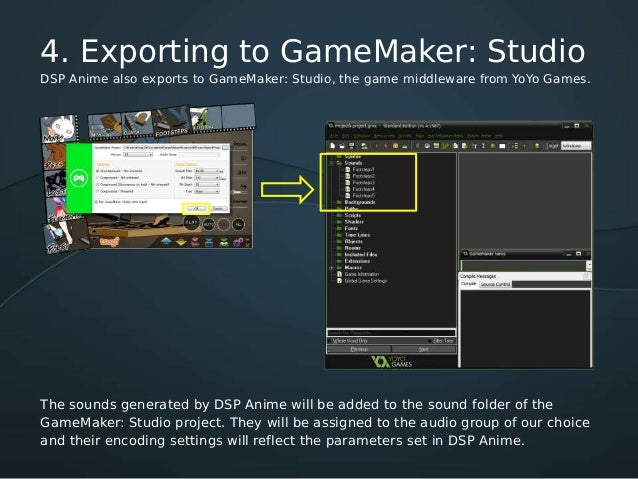This screenshot has height=479, width=638.
Task: Click the purple icon in DSP Anime bottom bar
Action: [238, 242]
